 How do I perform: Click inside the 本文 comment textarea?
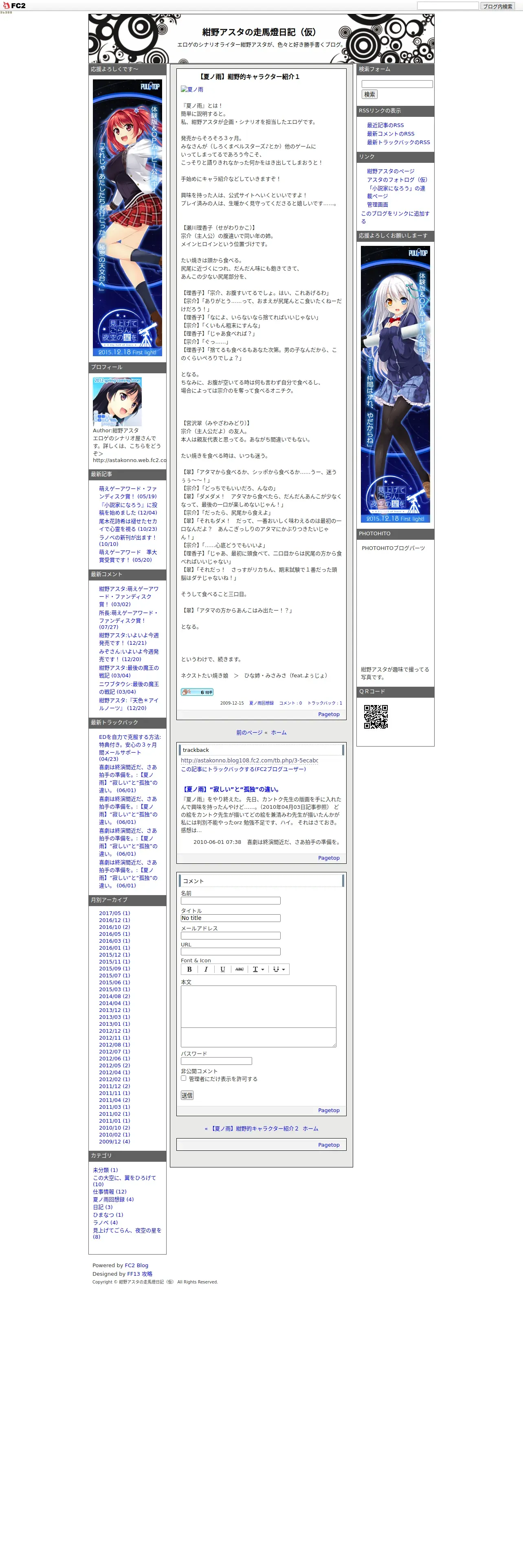pos(258,1016)
